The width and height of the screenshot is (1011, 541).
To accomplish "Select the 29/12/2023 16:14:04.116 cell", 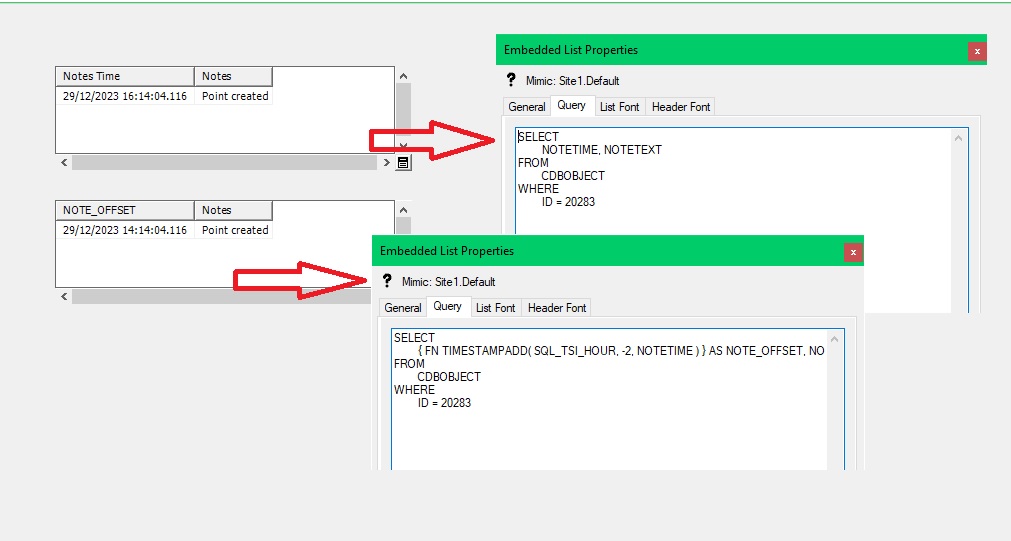I will (x=125, y=96).
